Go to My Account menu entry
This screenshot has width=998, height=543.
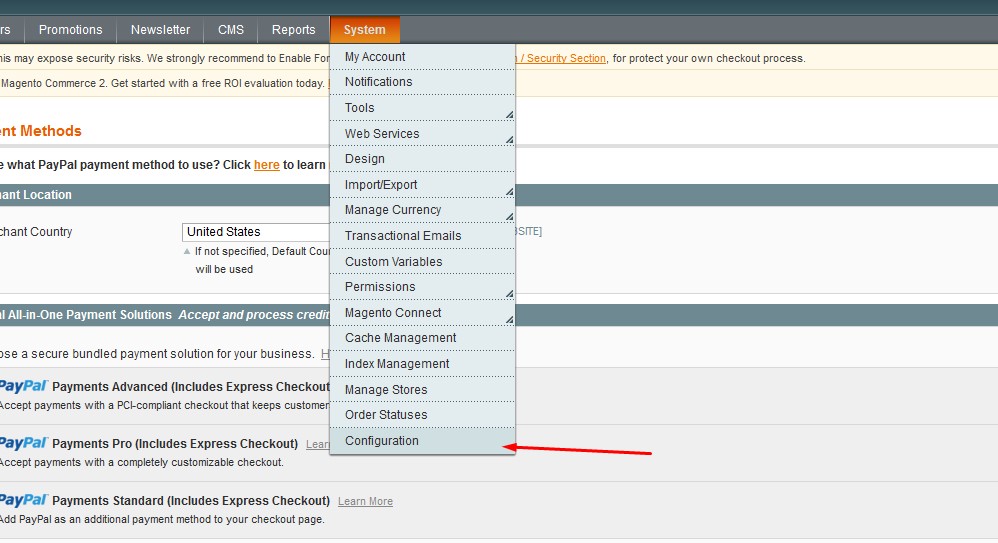pyautogui.click(x=375, y=57)
